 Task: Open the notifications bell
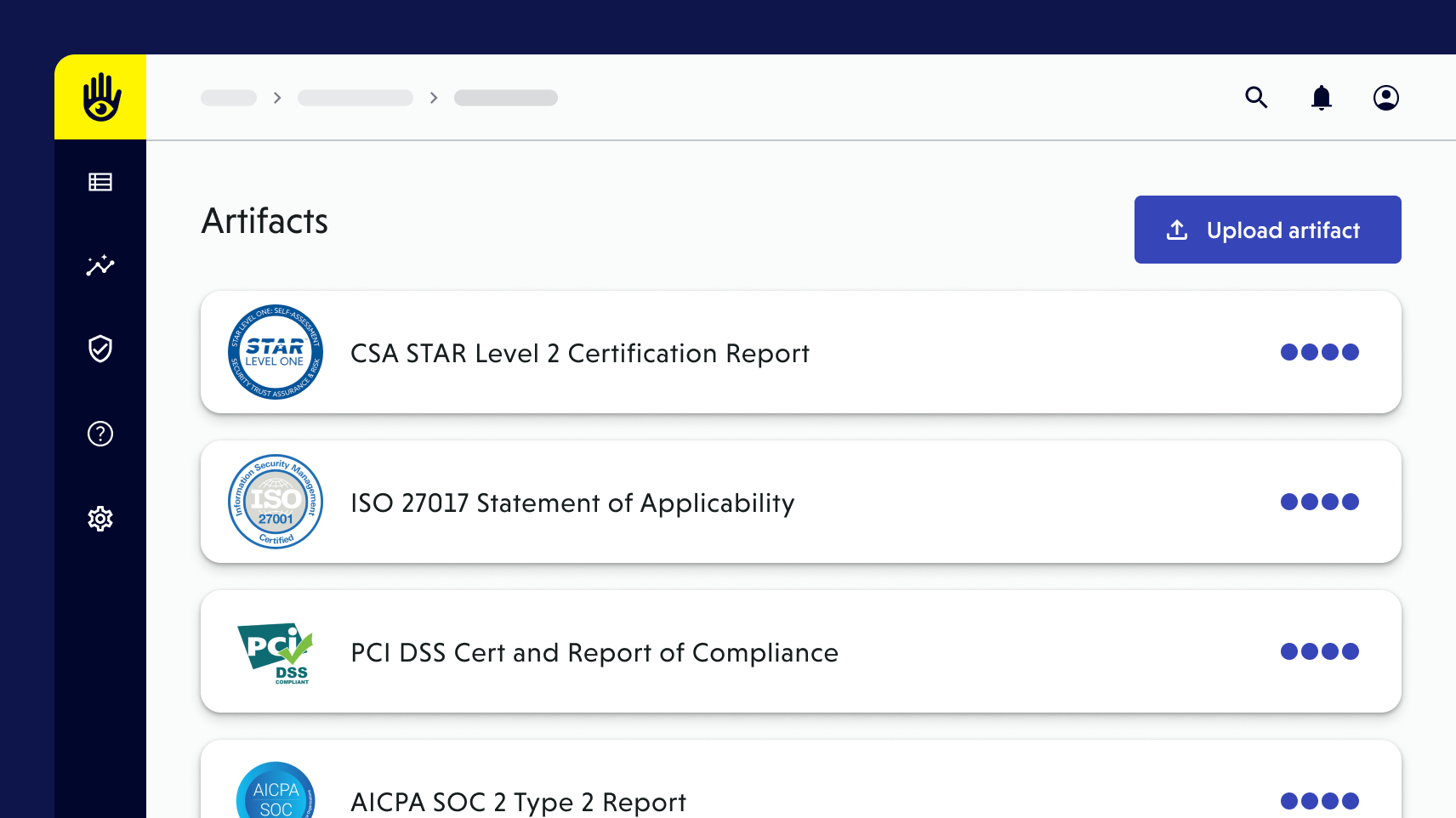pyautogui.click(x=1321, y=98)
